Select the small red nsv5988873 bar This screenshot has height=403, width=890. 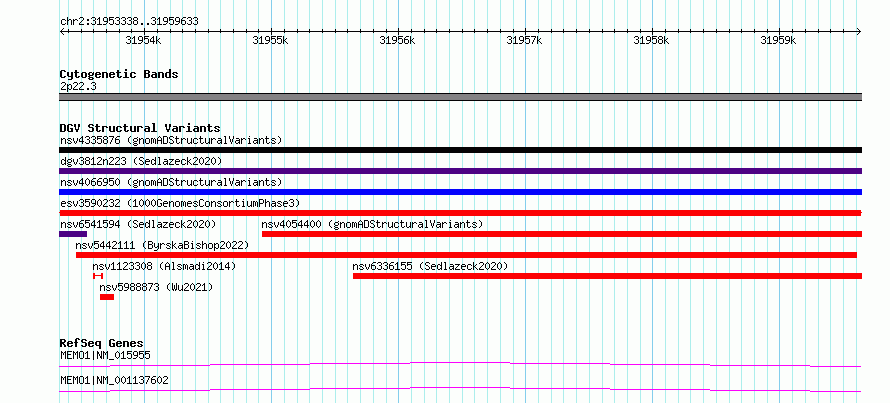point(107,297)
